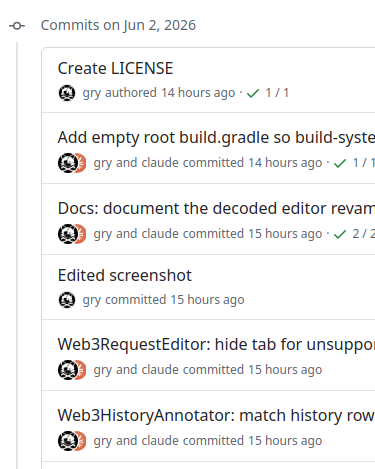Image resolution: width=375 pixels, height=469 pixels.
Task: Open the Create LICENSE commit
Action: 115,68
